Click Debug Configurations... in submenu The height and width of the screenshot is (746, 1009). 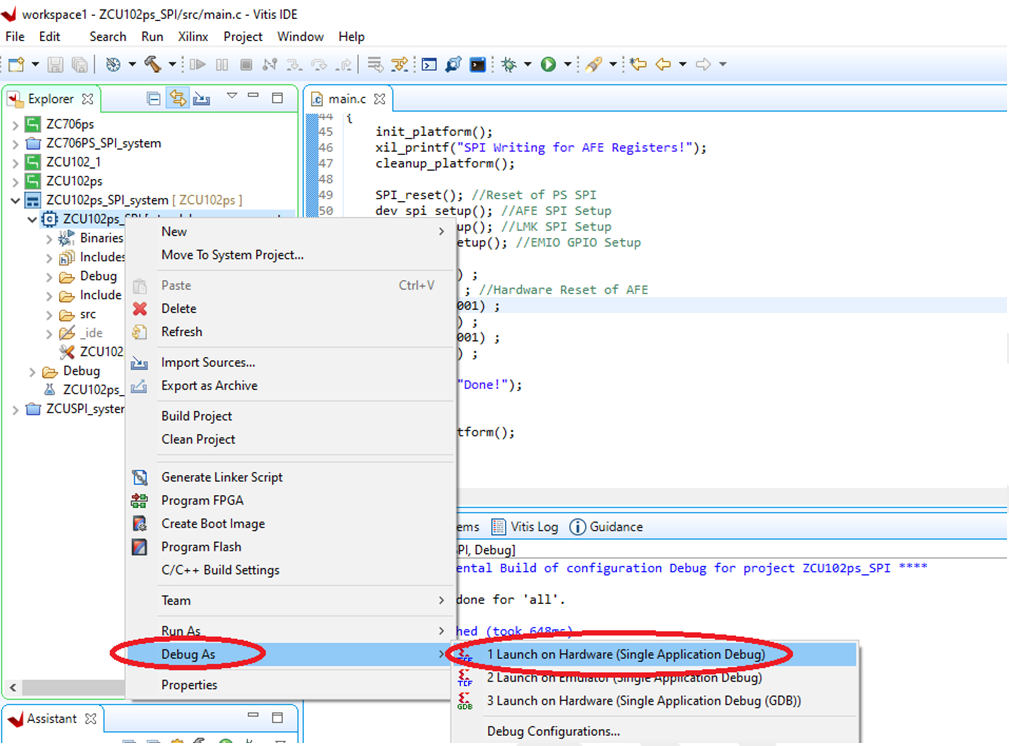[x=553, y=731]
